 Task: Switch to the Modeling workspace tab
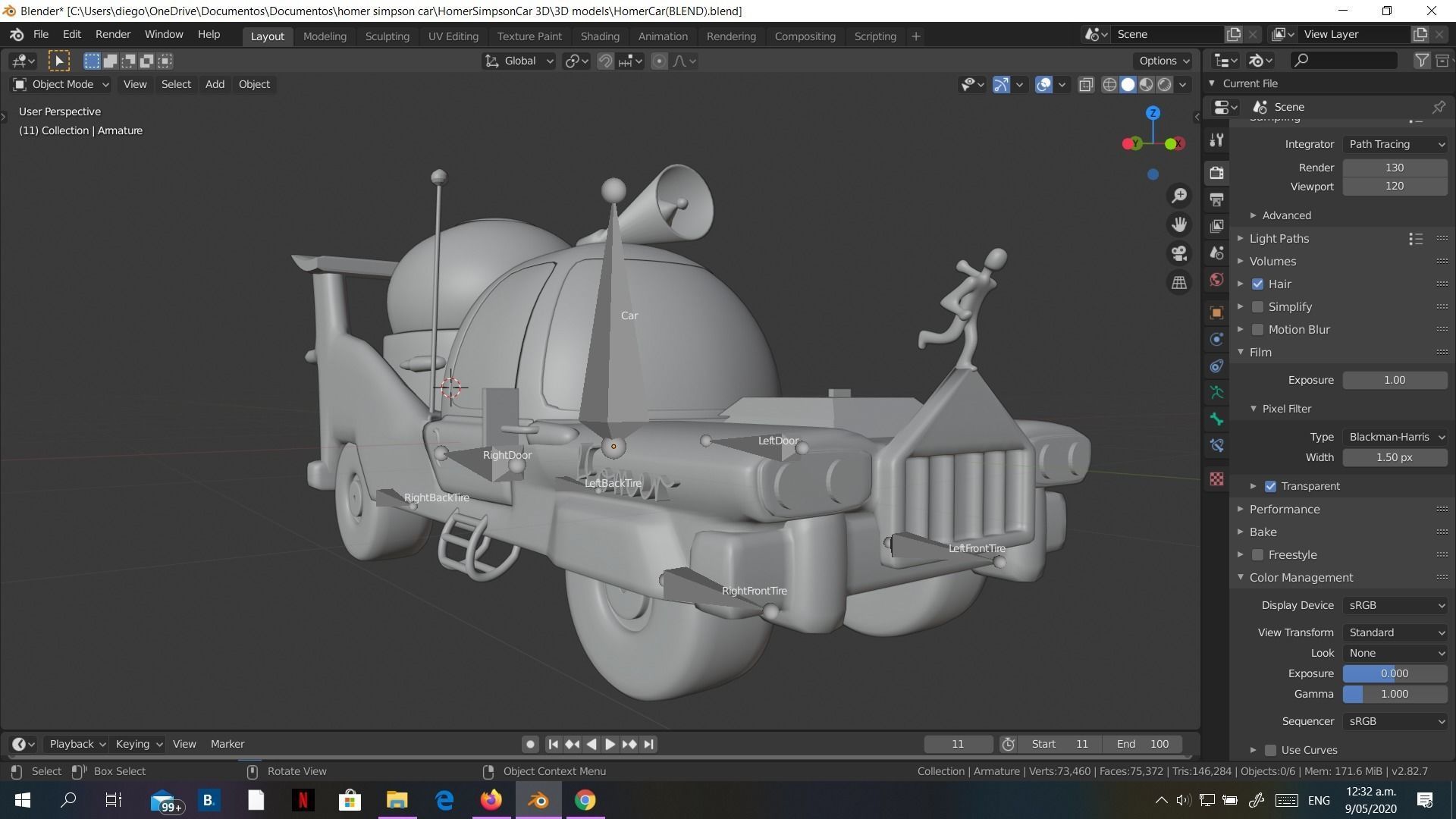[x=325, y=36]
